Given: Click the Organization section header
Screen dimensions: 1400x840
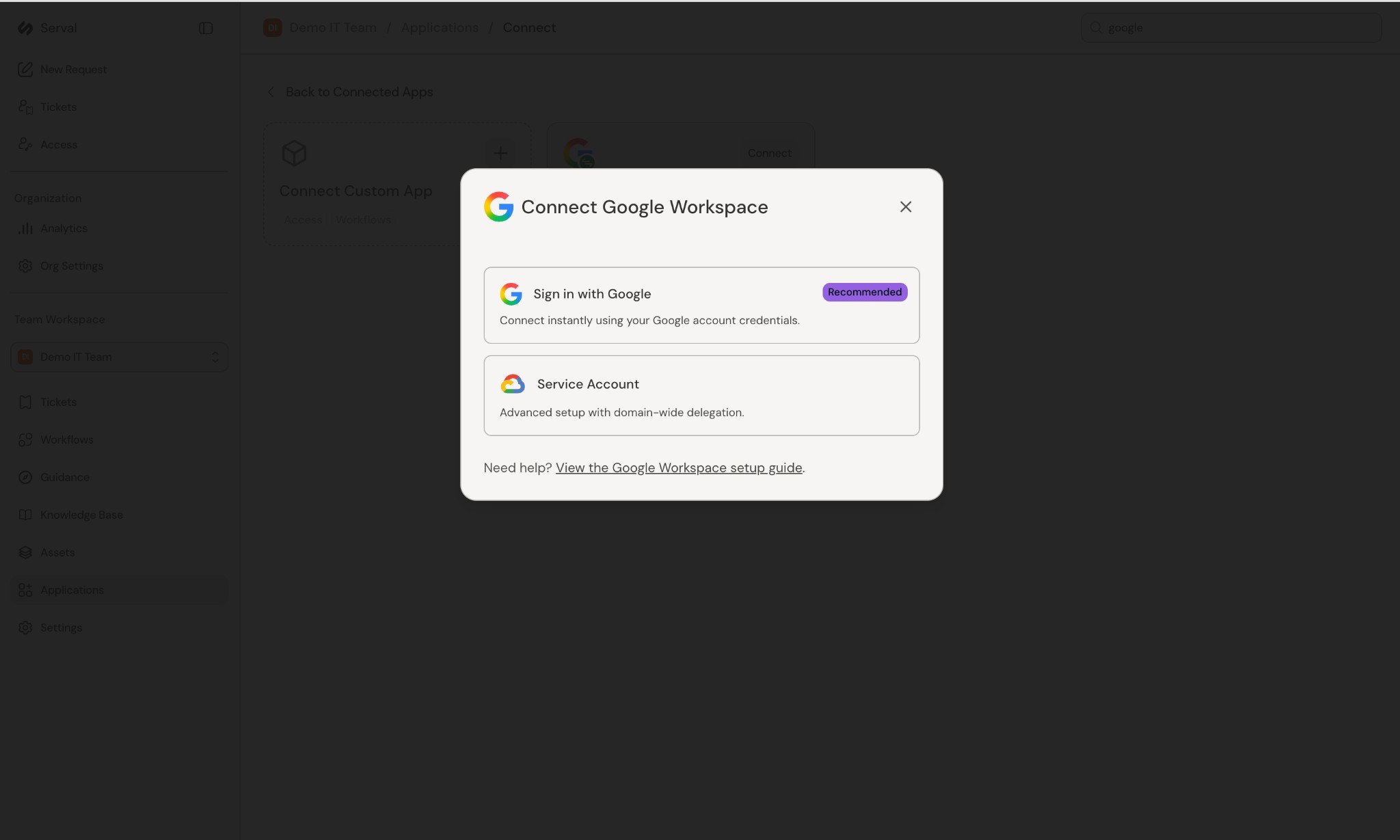Looking at the screenshot, I should pos(48,198).
